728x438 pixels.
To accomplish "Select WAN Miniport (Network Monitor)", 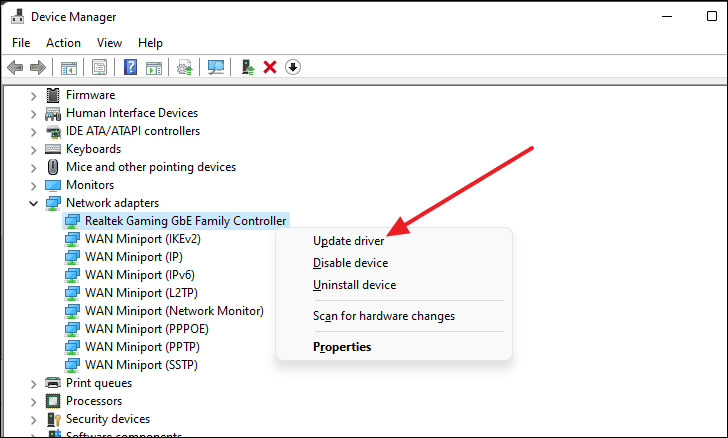I will [174, 311].
